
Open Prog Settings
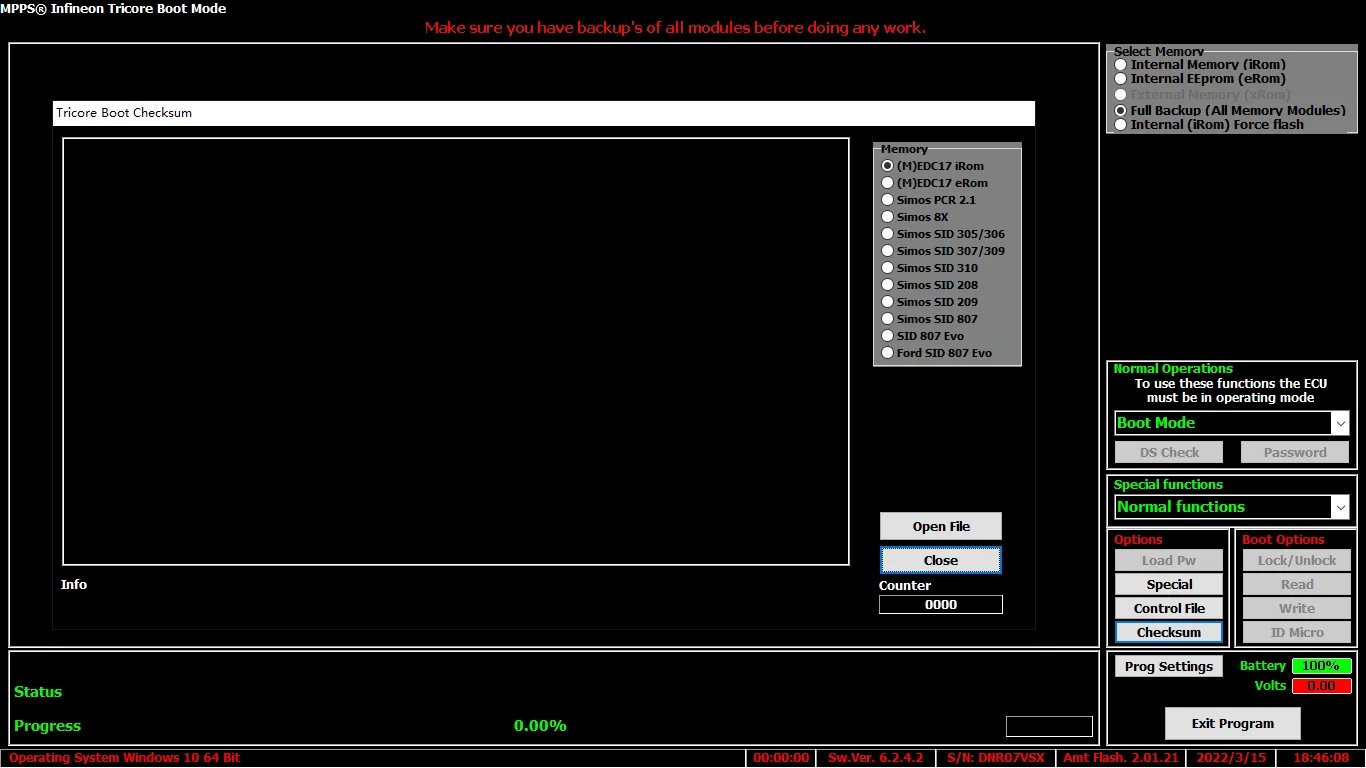(1168, 667)
